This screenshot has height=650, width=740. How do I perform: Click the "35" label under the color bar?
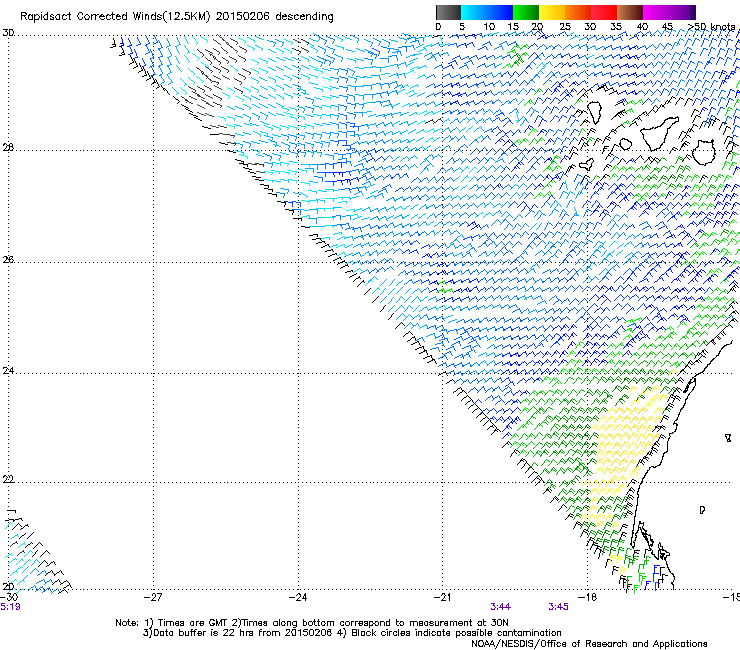click(616, 27)
